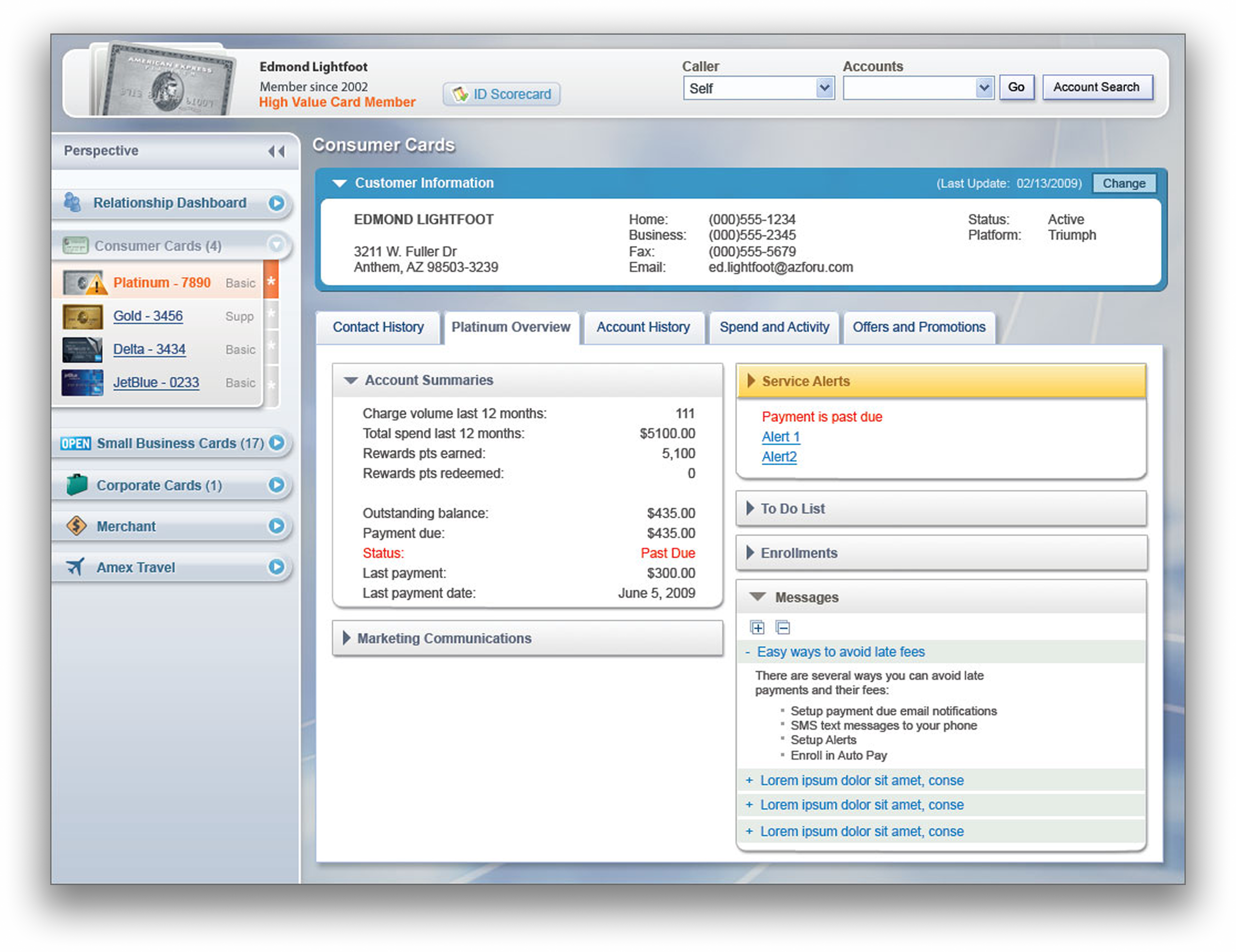Open Small Business Cards arrow icon
Screen dimensions: 1236x952
tap(276, 442)
